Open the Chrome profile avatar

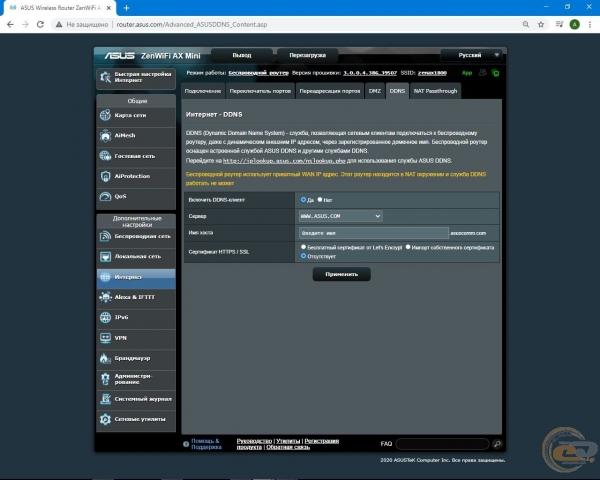pos(574,24)
